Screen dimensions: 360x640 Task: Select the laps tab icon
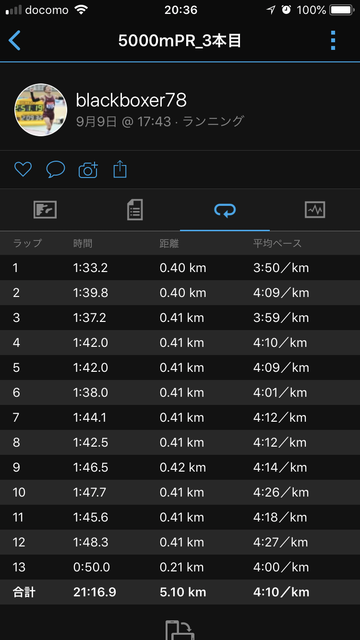point(225,210)
